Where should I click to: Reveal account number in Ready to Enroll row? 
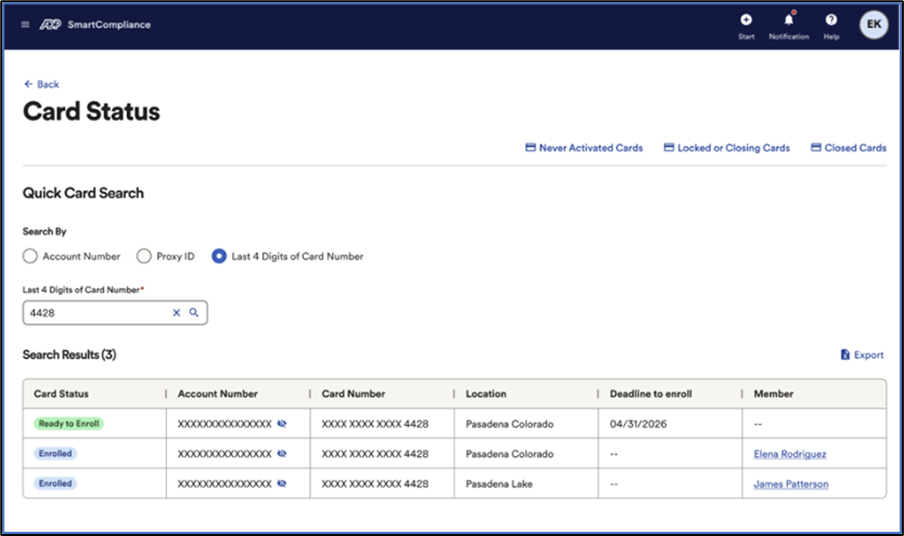(x=282, y=424)
